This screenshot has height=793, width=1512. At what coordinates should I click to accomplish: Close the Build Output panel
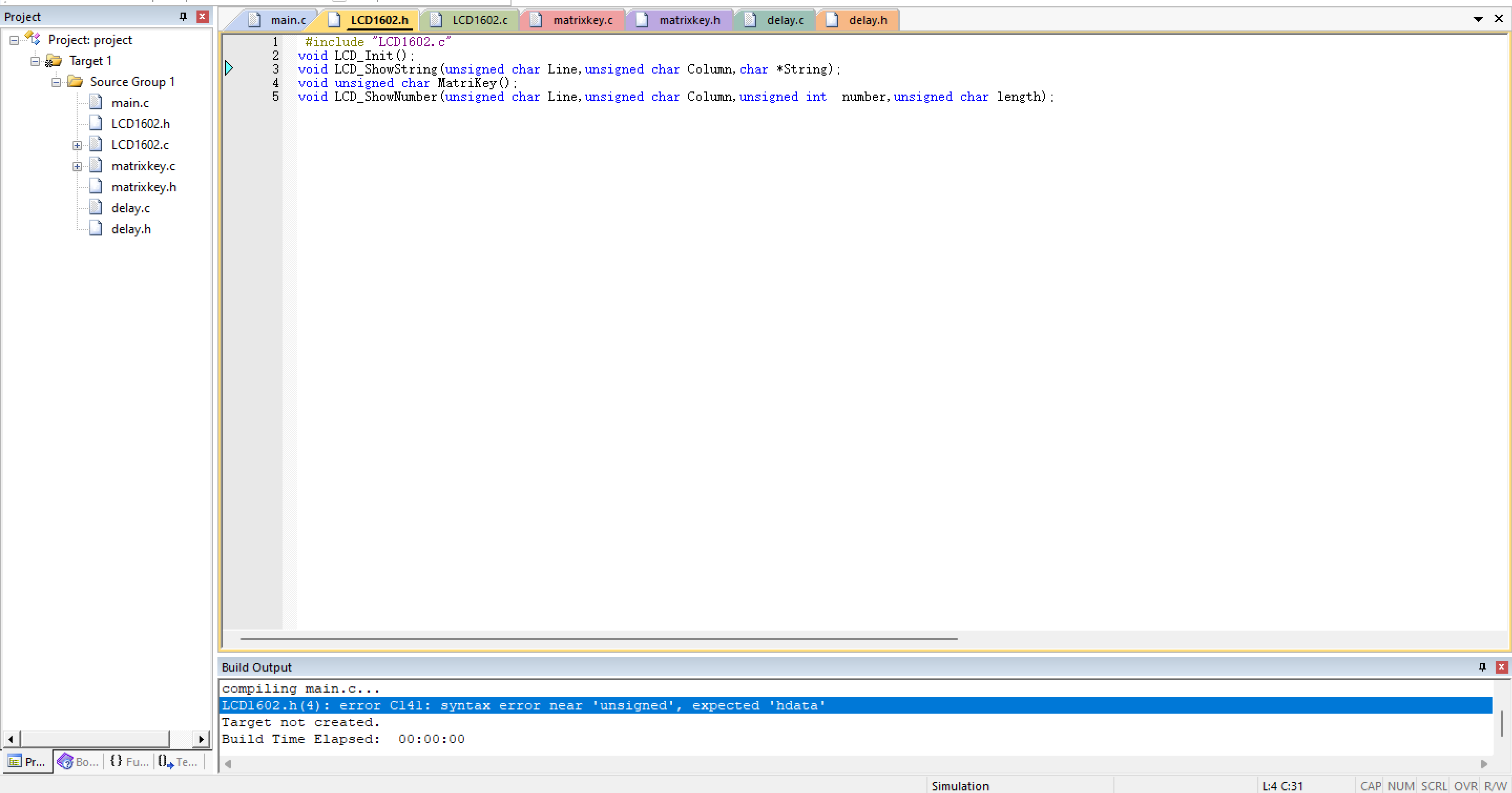1501,667
